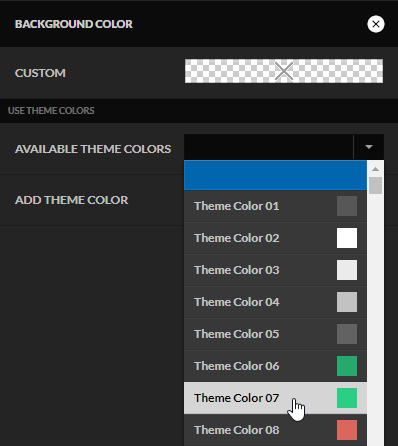Click the Add Theme Color label
This screenshot has width=398, height=446.
point(71,200)
